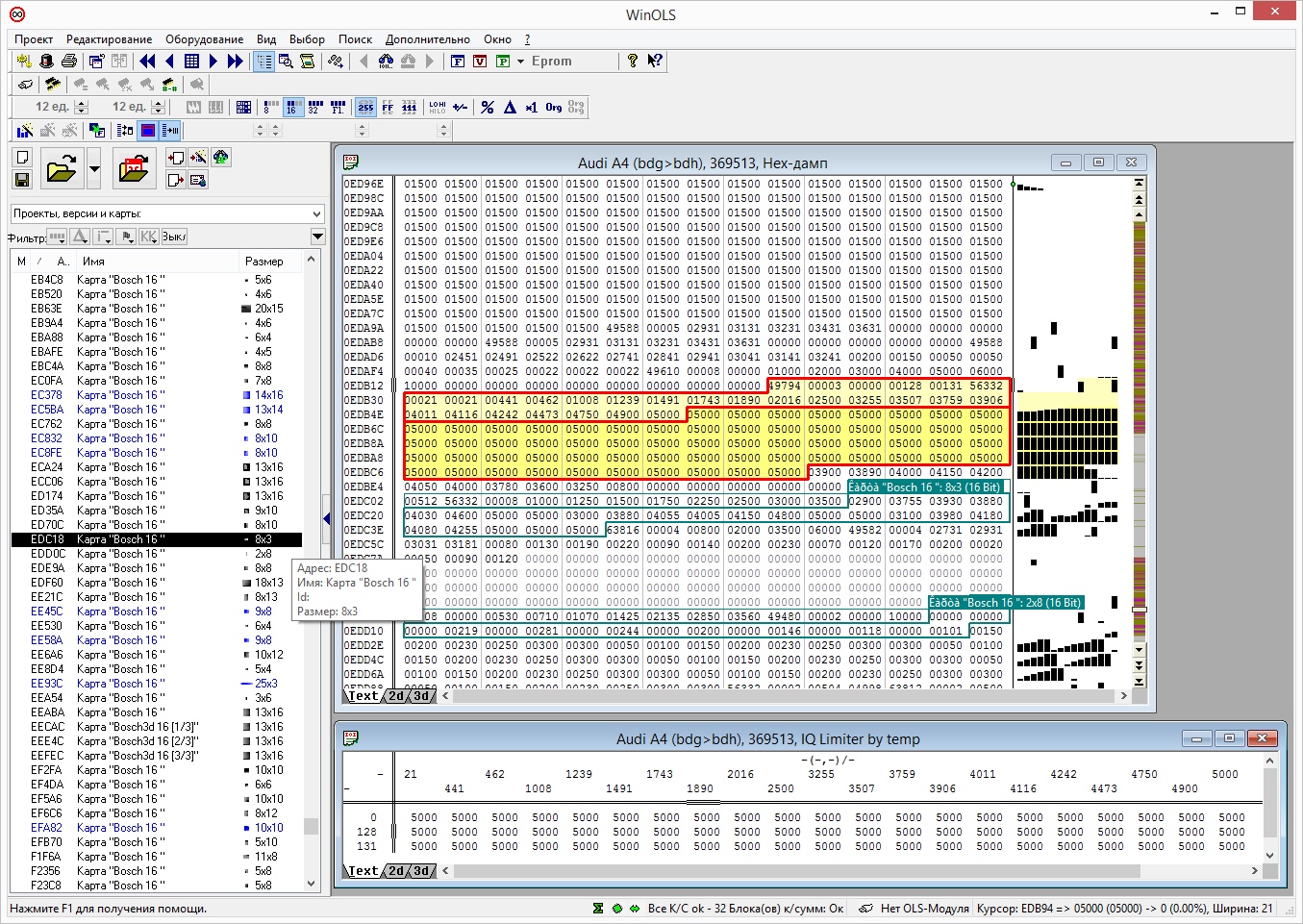
Task: Click the import wizard wand icon
Action: point(198,157)
